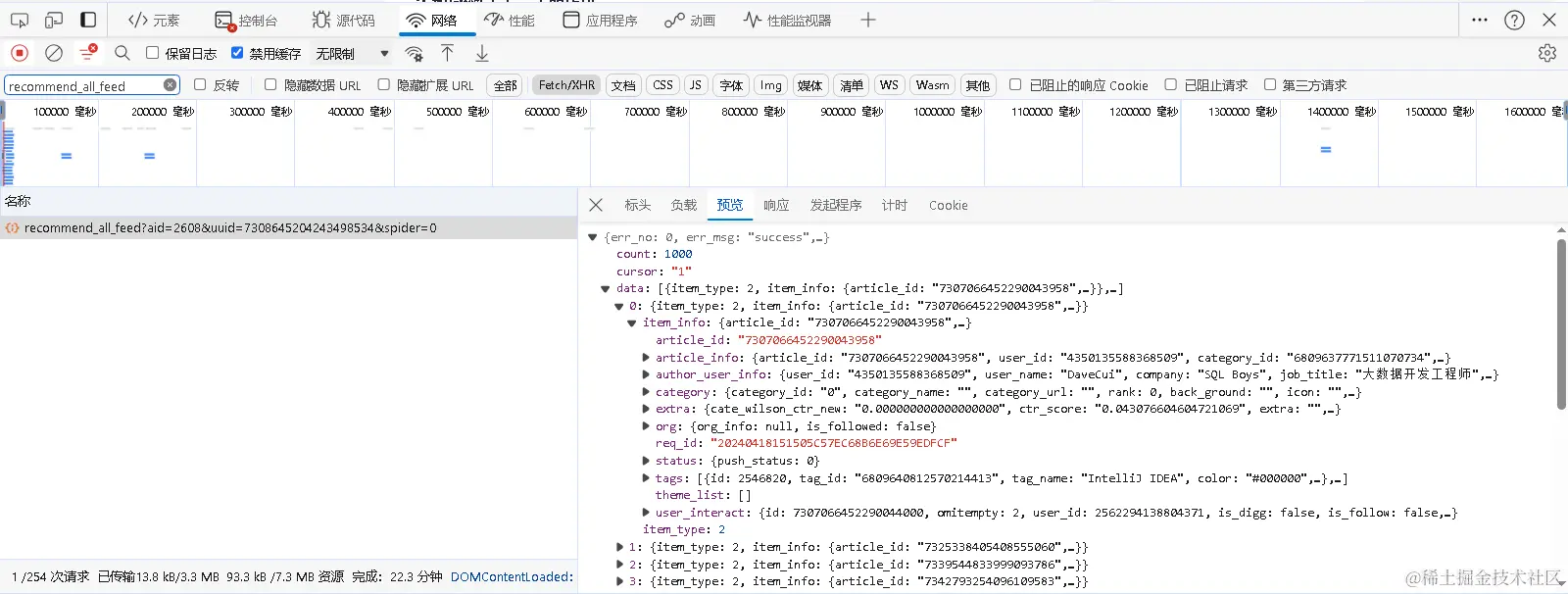
Task: Select the 全部 filter type
Action: [506, 85]
